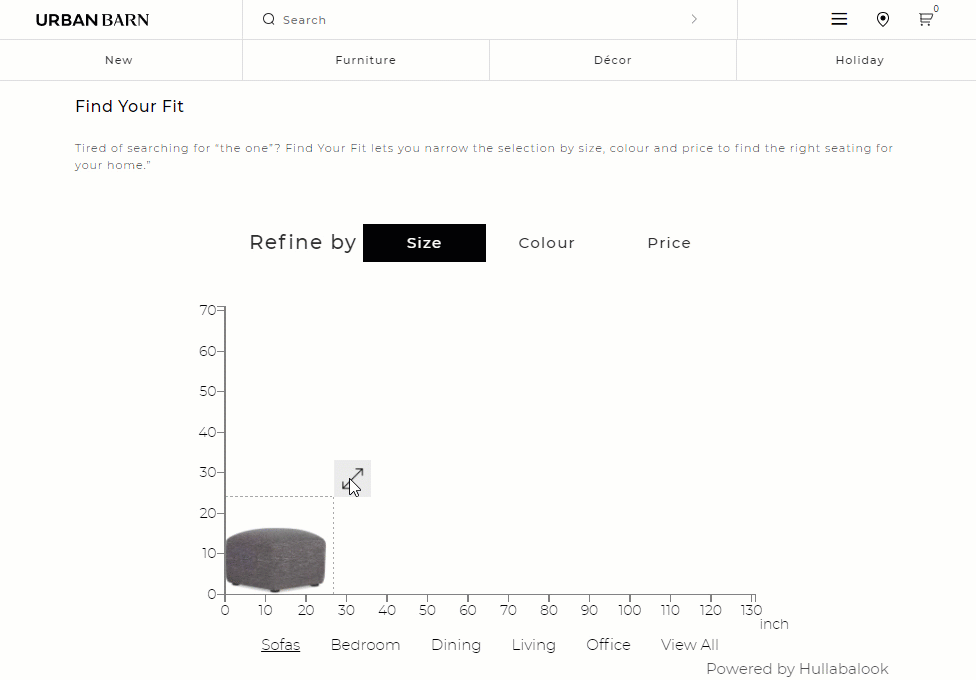Click the store locator pin icon
Image resolution: width=976 pixels, height=680 pixels.
pyautogui.click(x=883, y=19)
